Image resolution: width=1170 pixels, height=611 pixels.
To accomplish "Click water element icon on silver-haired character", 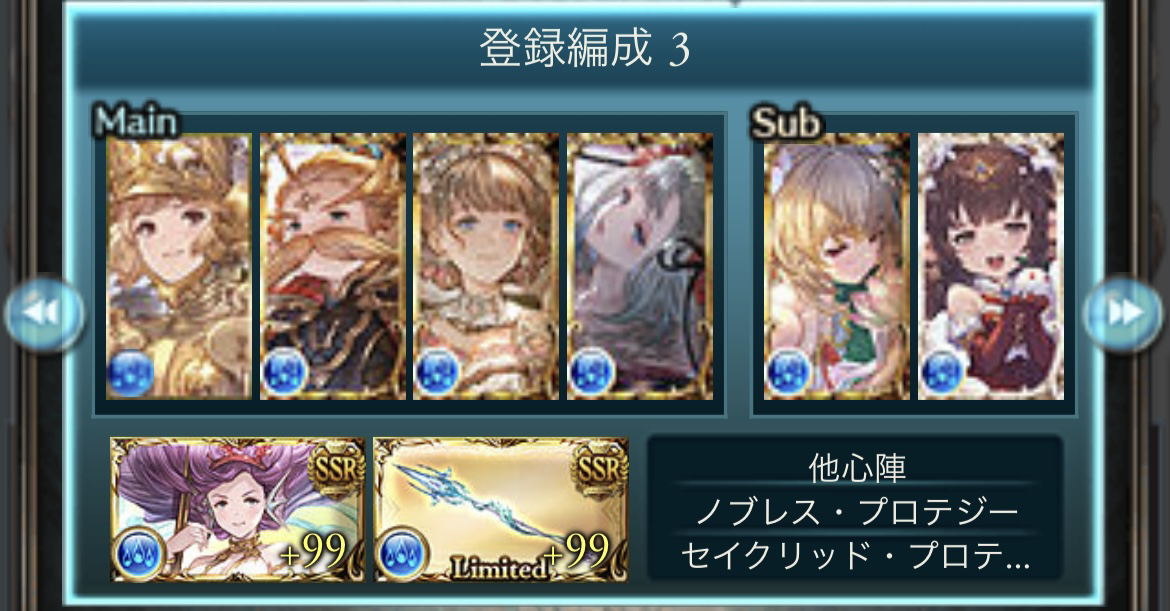I will pos(592,372).
